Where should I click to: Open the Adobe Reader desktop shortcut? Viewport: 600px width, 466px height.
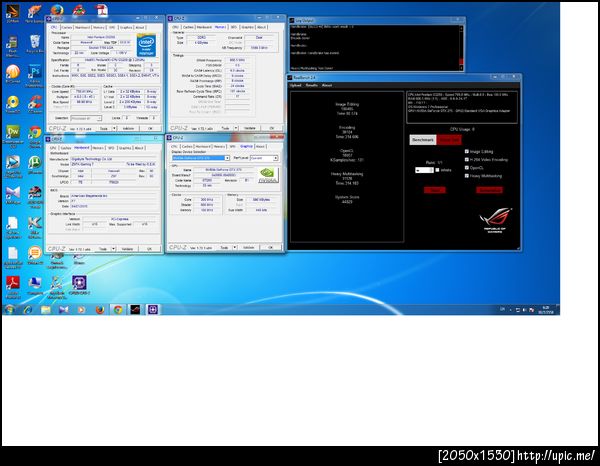[x=13, y=287]
